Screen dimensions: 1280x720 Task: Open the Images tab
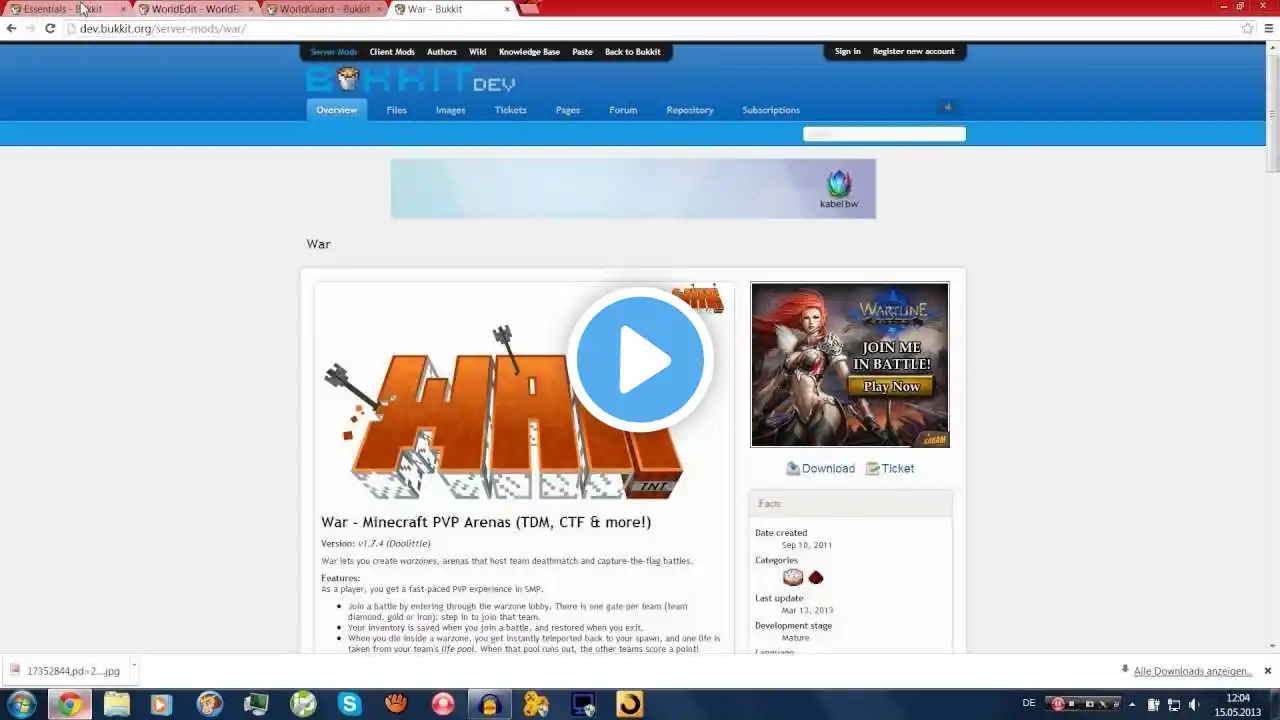[x=450, y=110]
